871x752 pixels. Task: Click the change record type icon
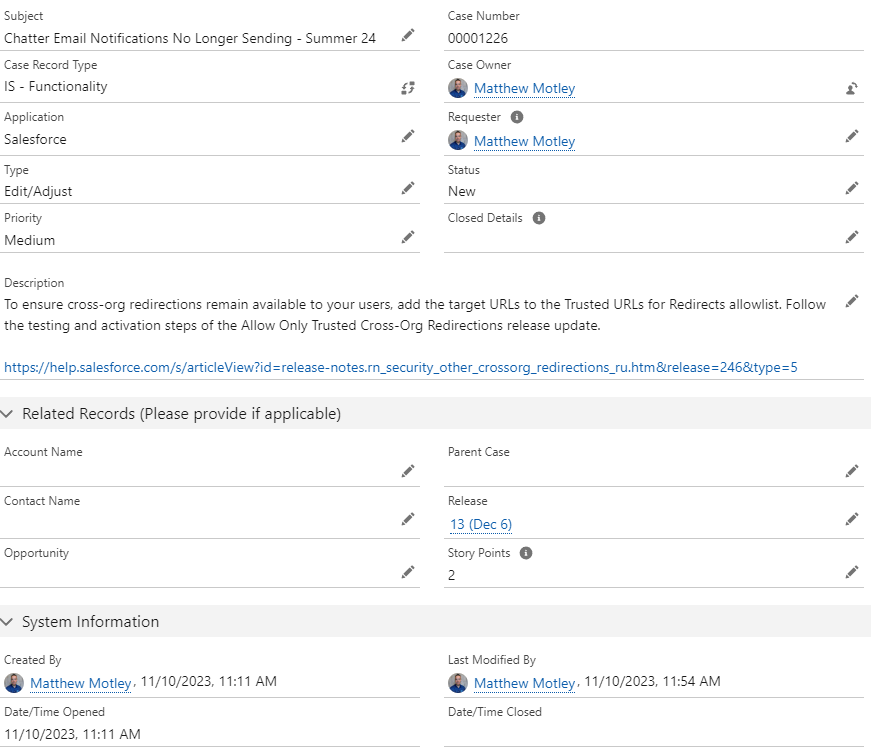(x=408, y=88)
